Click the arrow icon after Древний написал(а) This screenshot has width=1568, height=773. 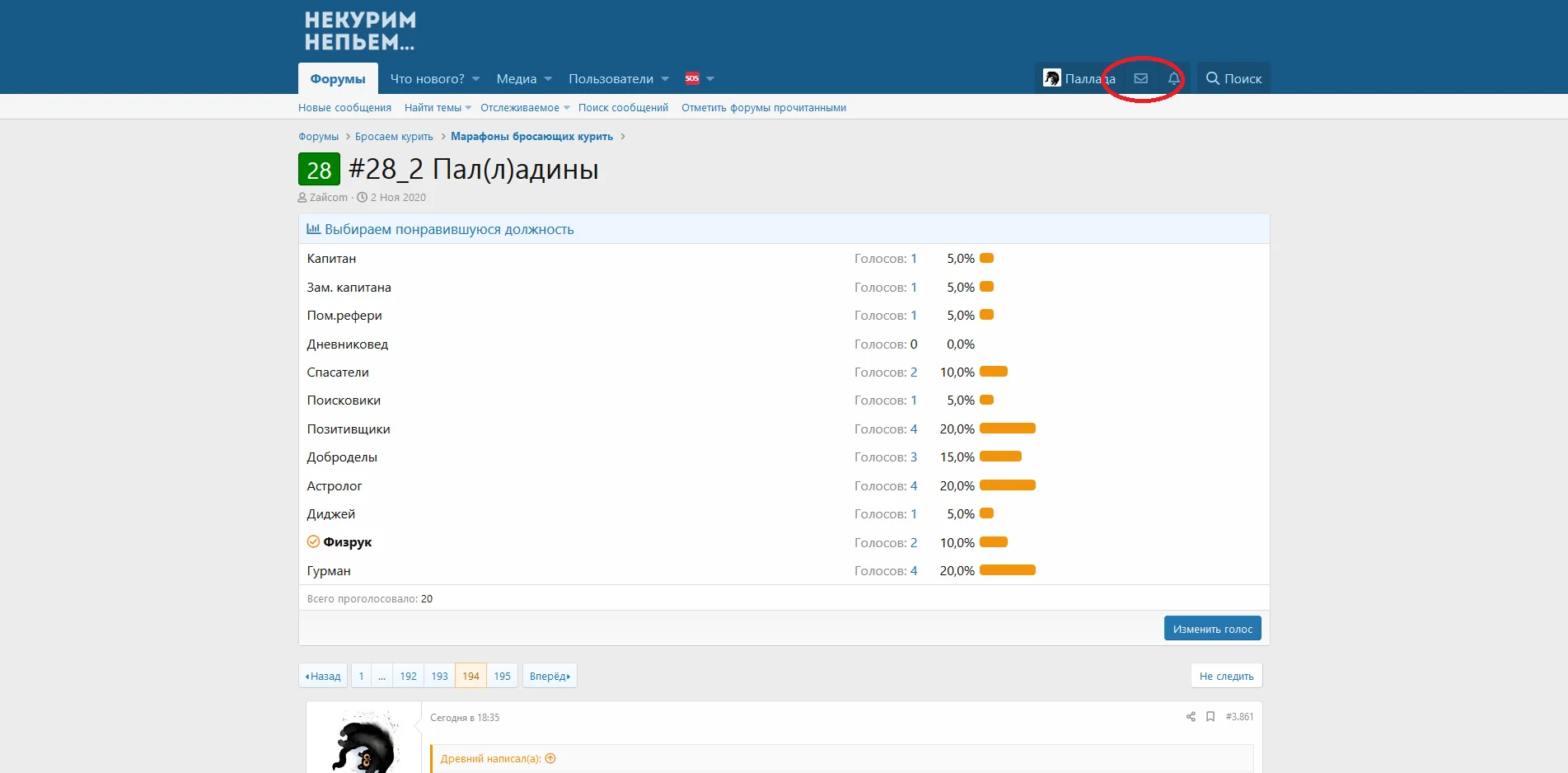coord(550,757)
